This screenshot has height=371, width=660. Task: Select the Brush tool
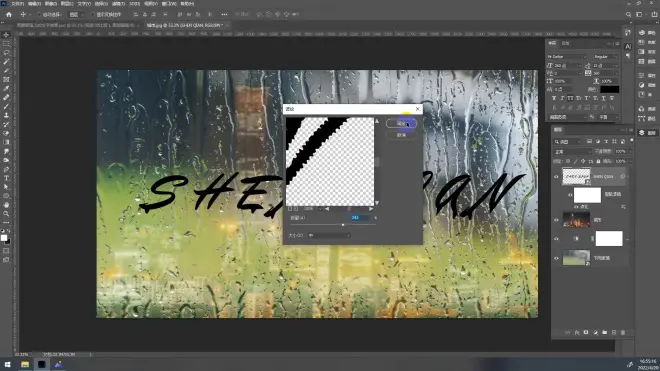click(x=6, y=106)
